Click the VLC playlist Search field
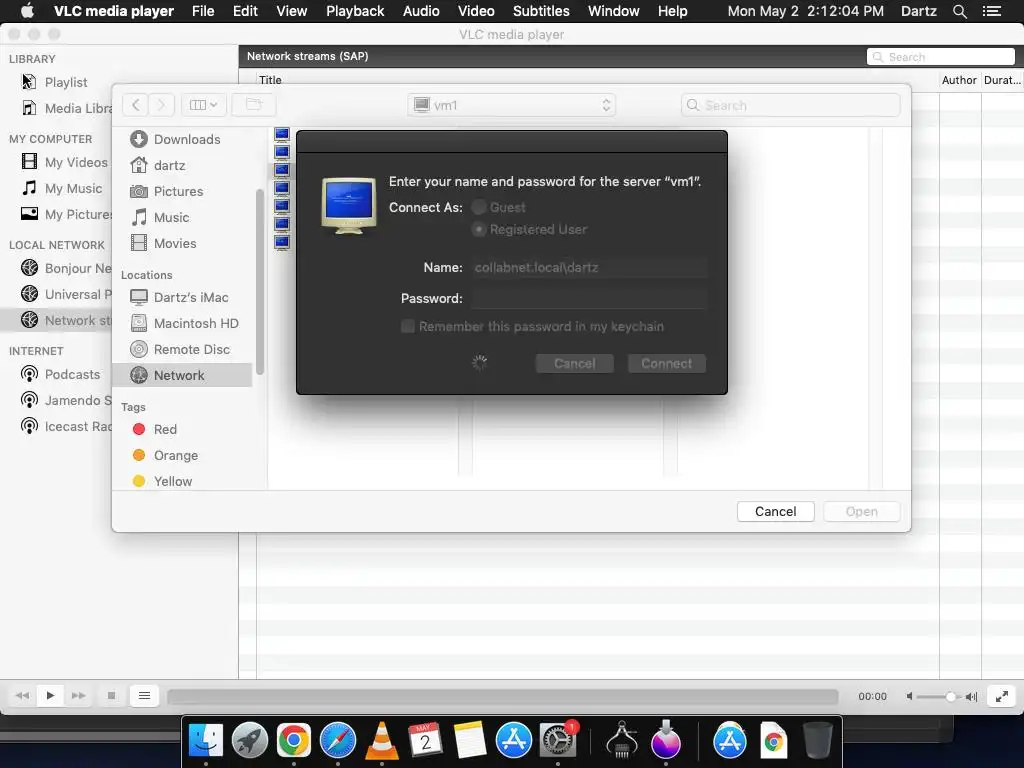This screenshot has height=768, width=1024. click(x=940, y=57)
